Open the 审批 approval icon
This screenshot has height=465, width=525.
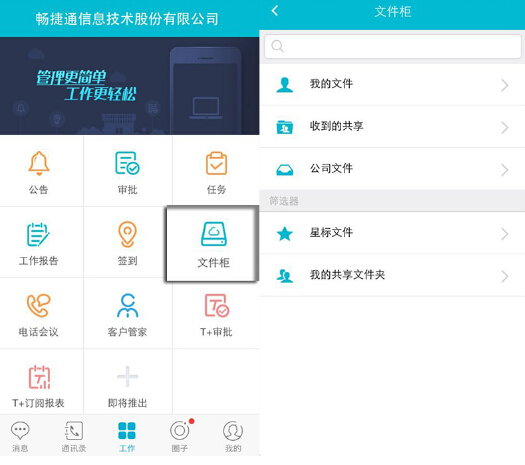pos(127,163)
